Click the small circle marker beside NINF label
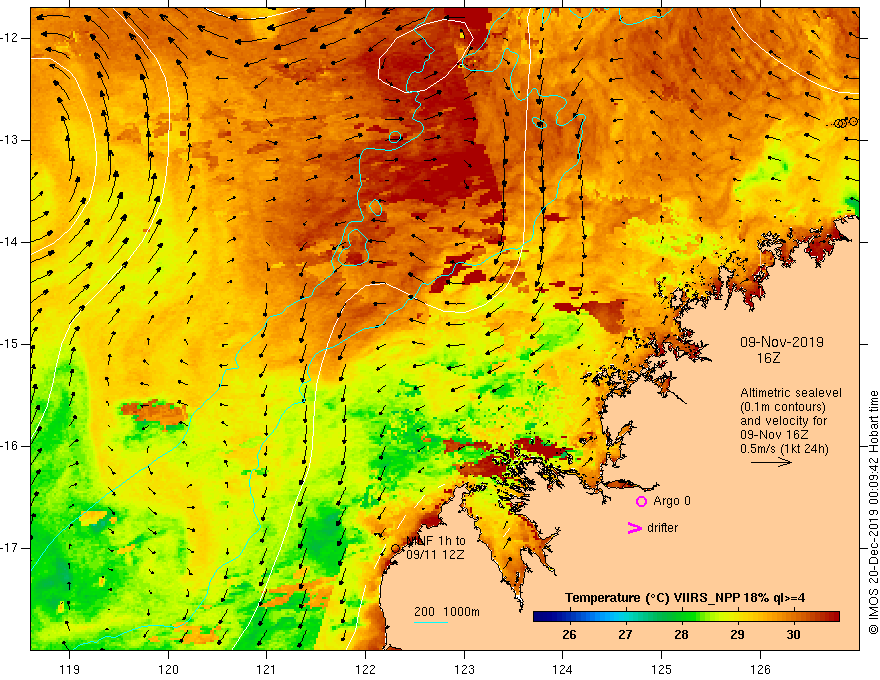Screen dimensions: 880x680 click(x=395, y=548)
